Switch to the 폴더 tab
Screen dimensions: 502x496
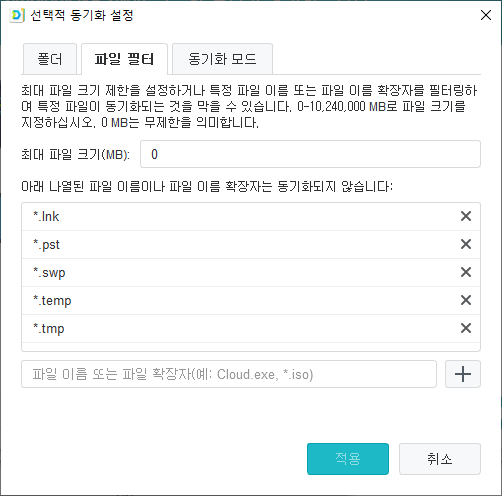pyautogui.click(x=50, y=59)
